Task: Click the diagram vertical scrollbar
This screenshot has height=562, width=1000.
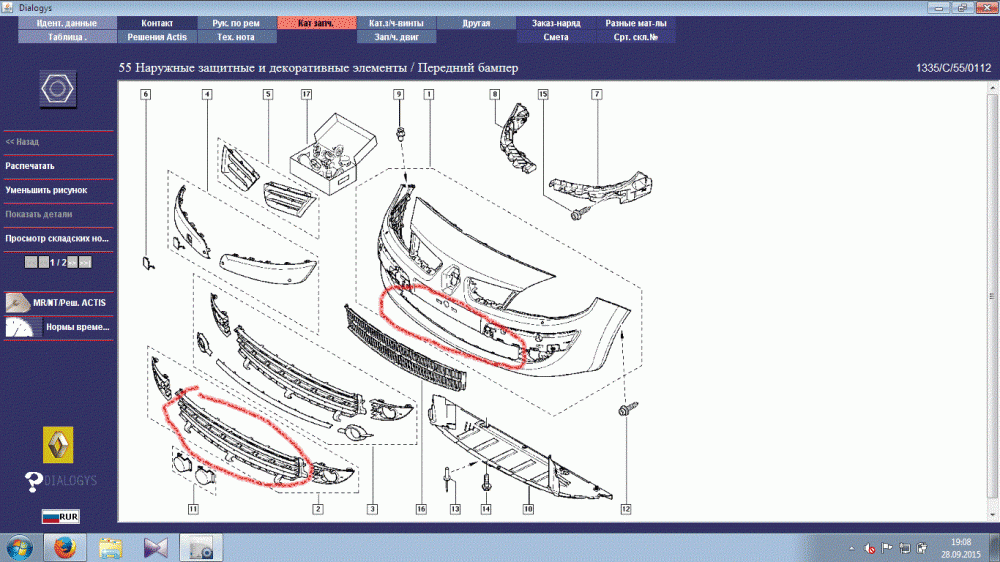Action: [x=992, y=297]
